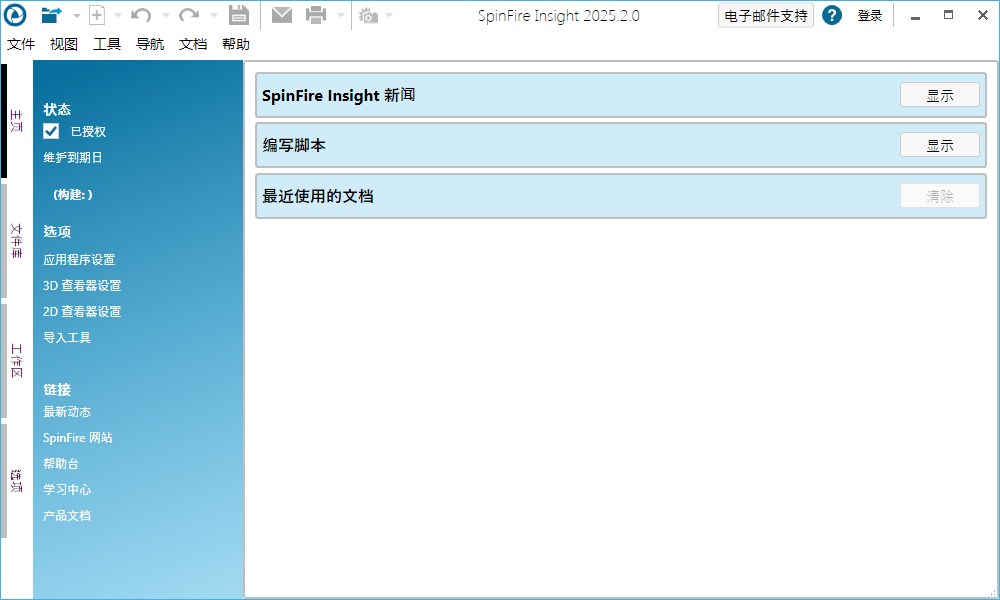Switch to the 选项 vertical tab

tap(16, 481)
